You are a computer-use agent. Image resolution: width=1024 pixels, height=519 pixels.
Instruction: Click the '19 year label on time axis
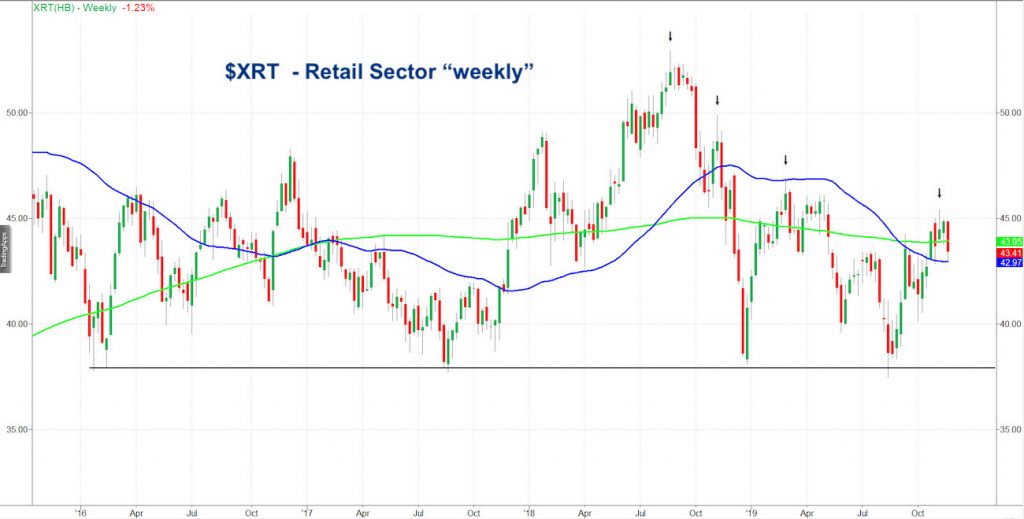point(751,511)
